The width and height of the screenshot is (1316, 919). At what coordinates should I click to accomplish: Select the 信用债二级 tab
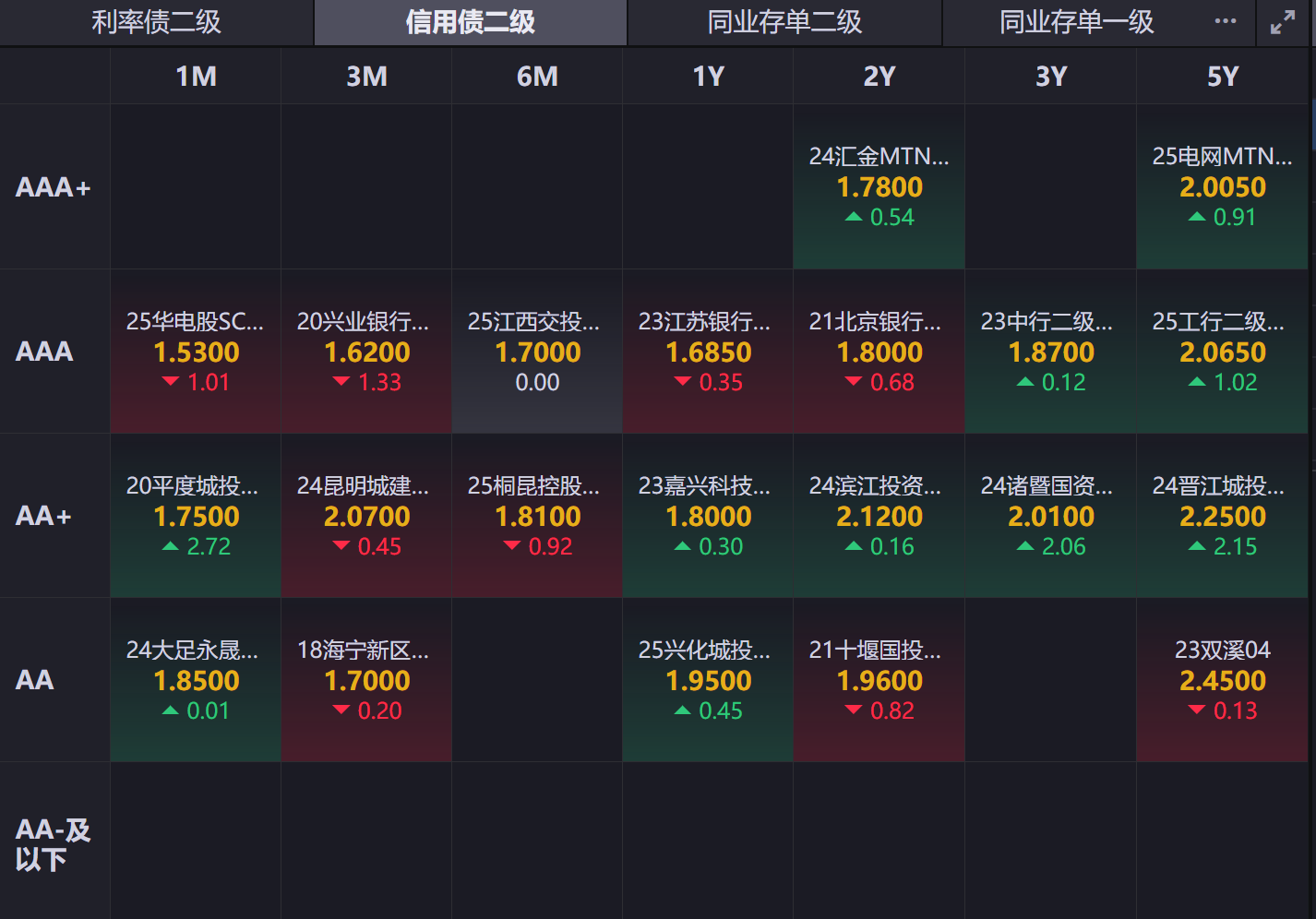[x=471, y=22]
